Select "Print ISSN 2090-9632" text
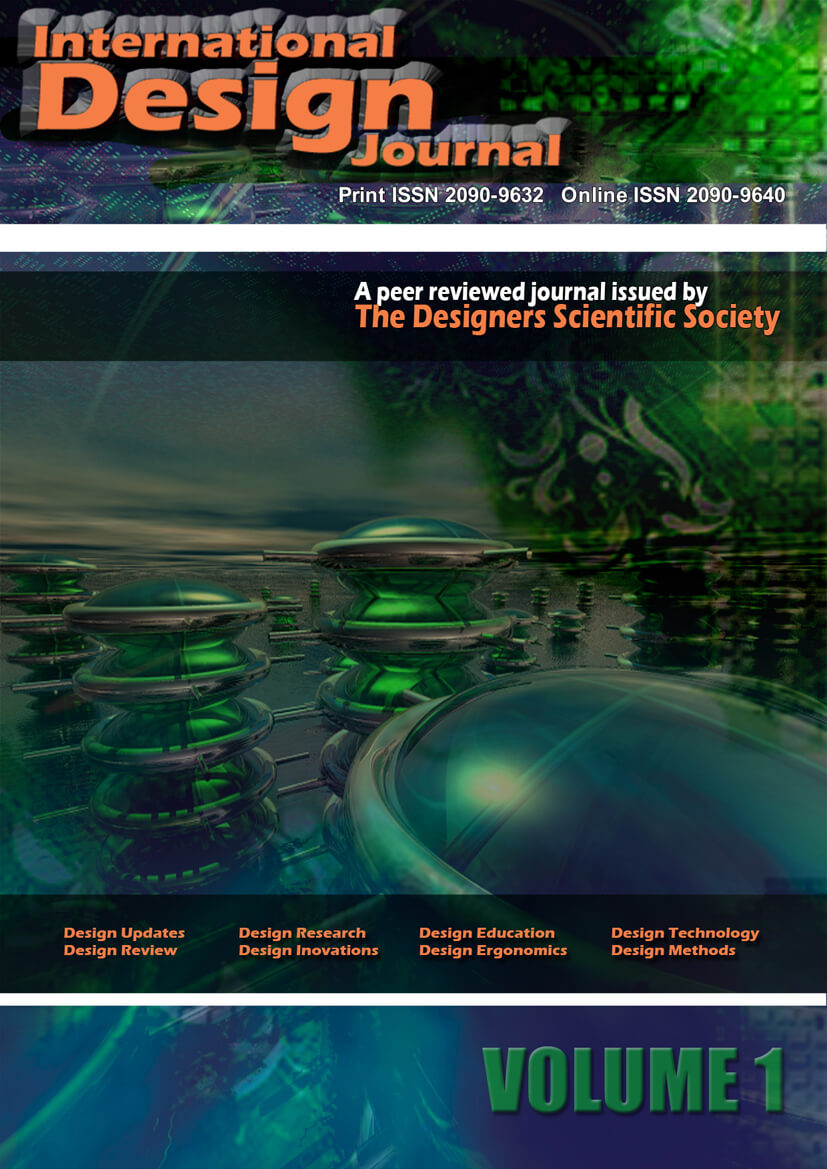 pyautogui.click(x=441, y=196)
